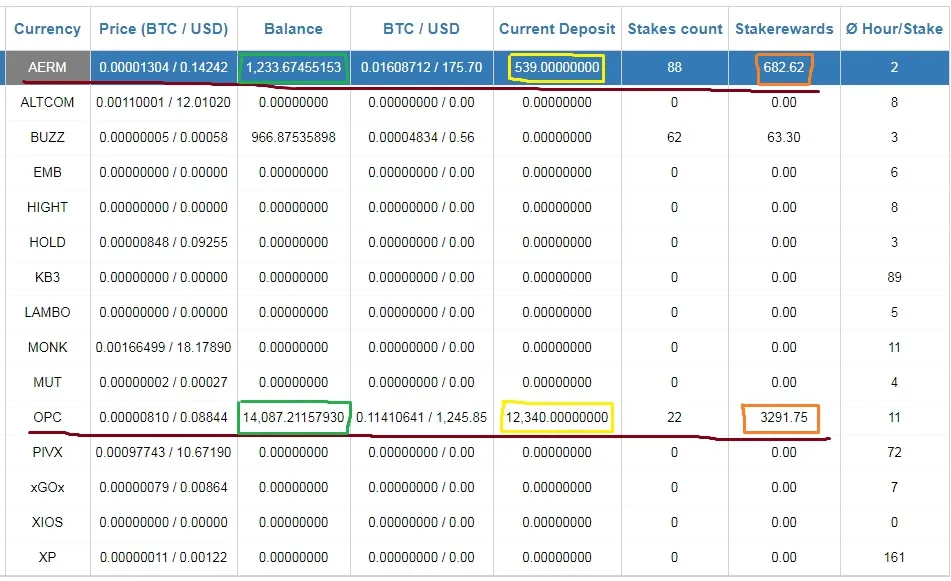951x581 pixels.
Task: Click BUZZ stakes count 62
Action: tap(674, 138)
